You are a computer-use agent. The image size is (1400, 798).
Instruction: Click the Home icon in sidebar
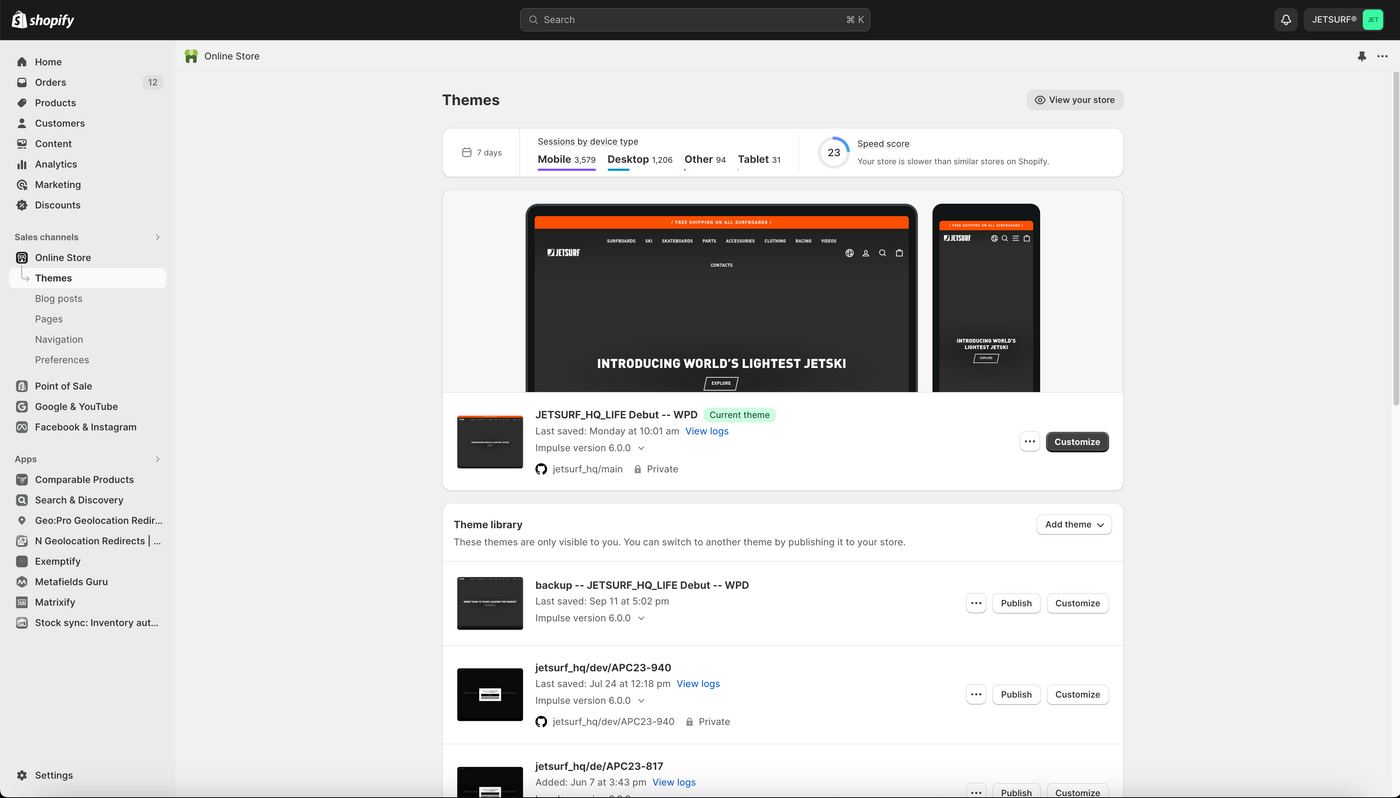point(22,62)
